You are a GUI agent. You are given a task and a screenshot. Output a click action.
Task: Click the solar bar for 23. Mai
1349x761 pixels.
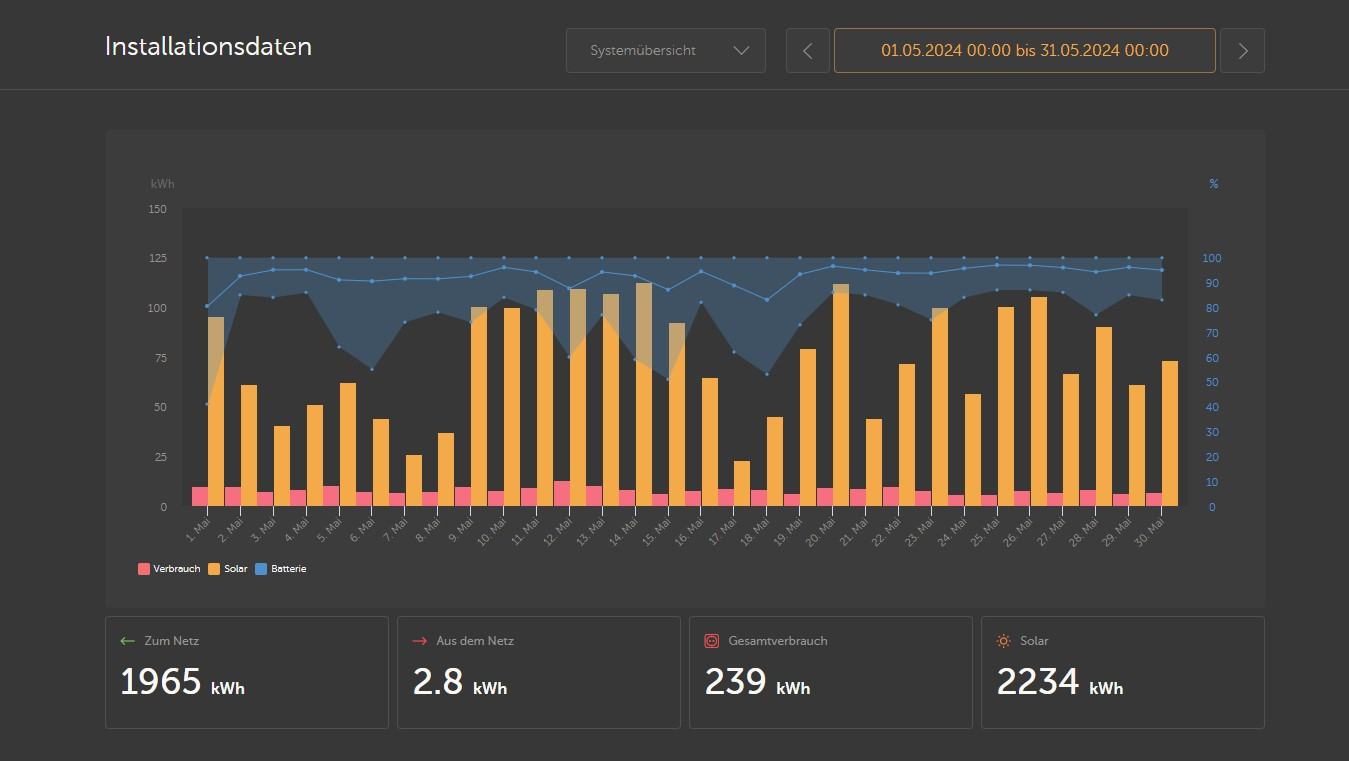(940, 407)
